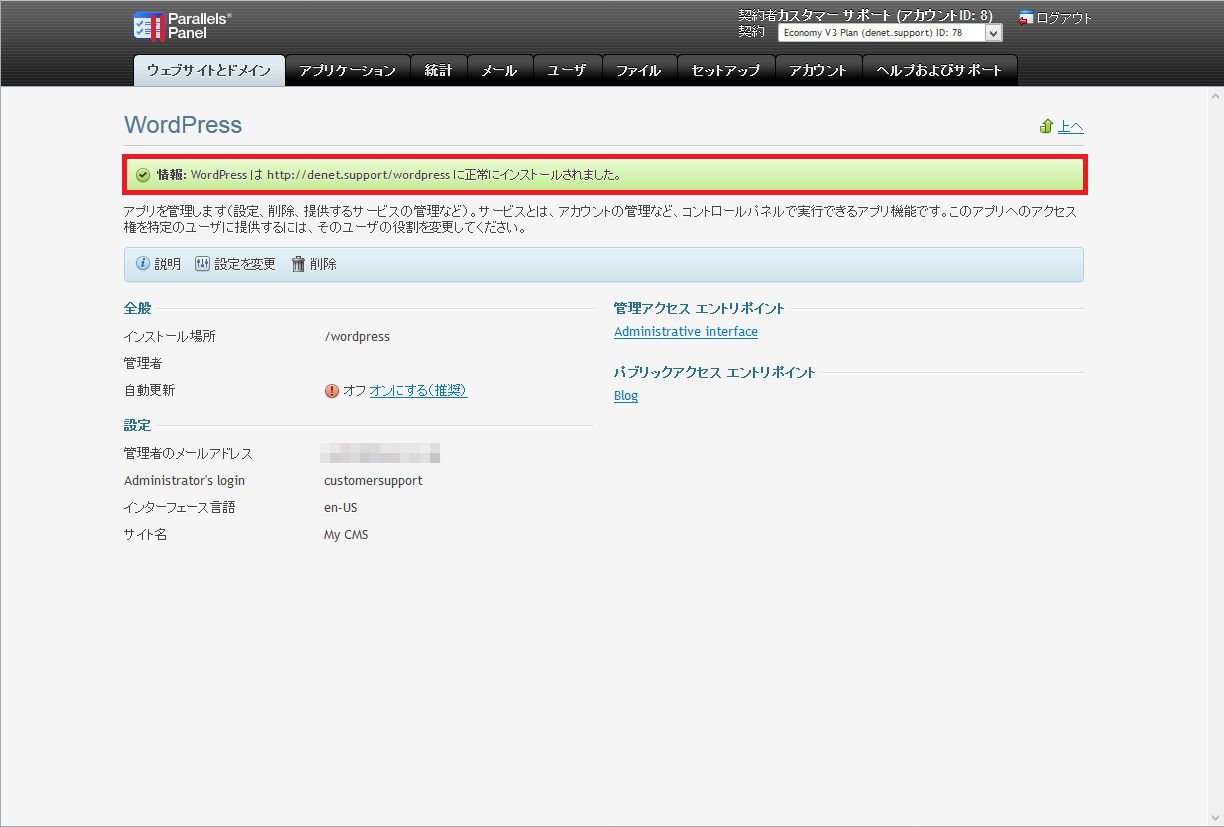Click the WordPress page heading
Viewport: 1224px width, 827px height.
(x=183, y=125)
